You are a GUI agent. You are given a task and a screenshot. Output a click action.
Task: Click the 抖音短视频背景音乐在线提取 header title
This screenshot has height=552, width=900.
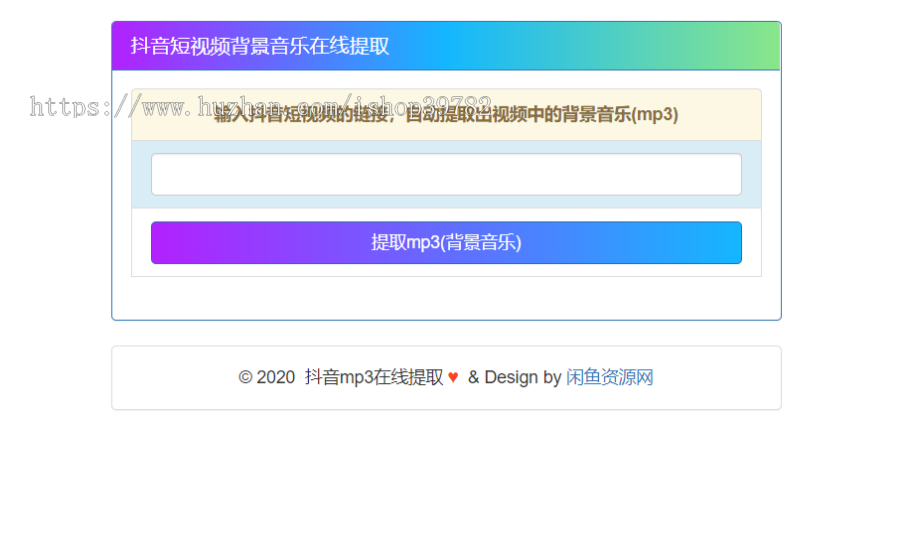coord(259,46)
